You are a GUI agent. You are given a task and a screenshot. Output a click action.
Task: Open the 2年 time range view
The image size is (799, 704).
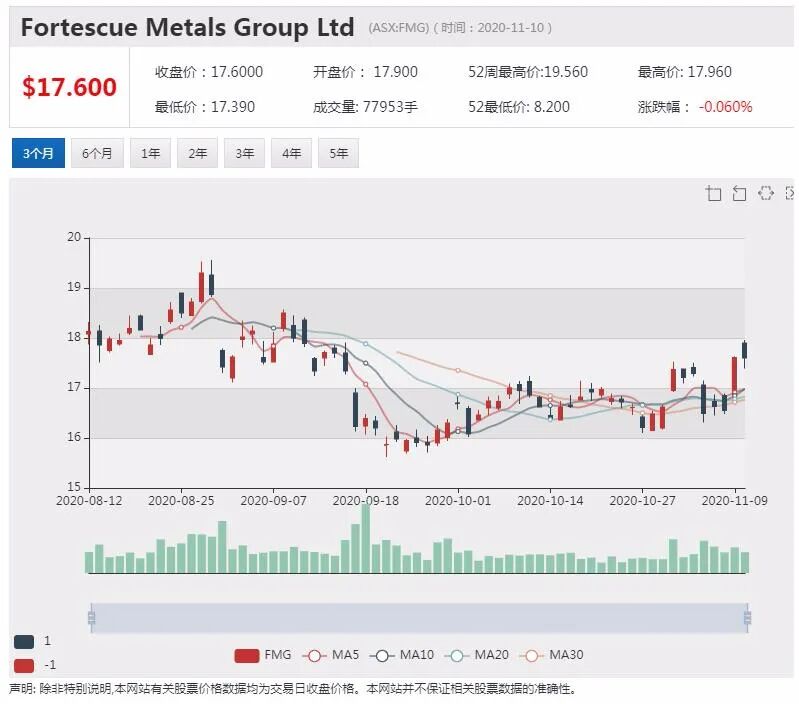pyautogui.click(x=197, y=153)
